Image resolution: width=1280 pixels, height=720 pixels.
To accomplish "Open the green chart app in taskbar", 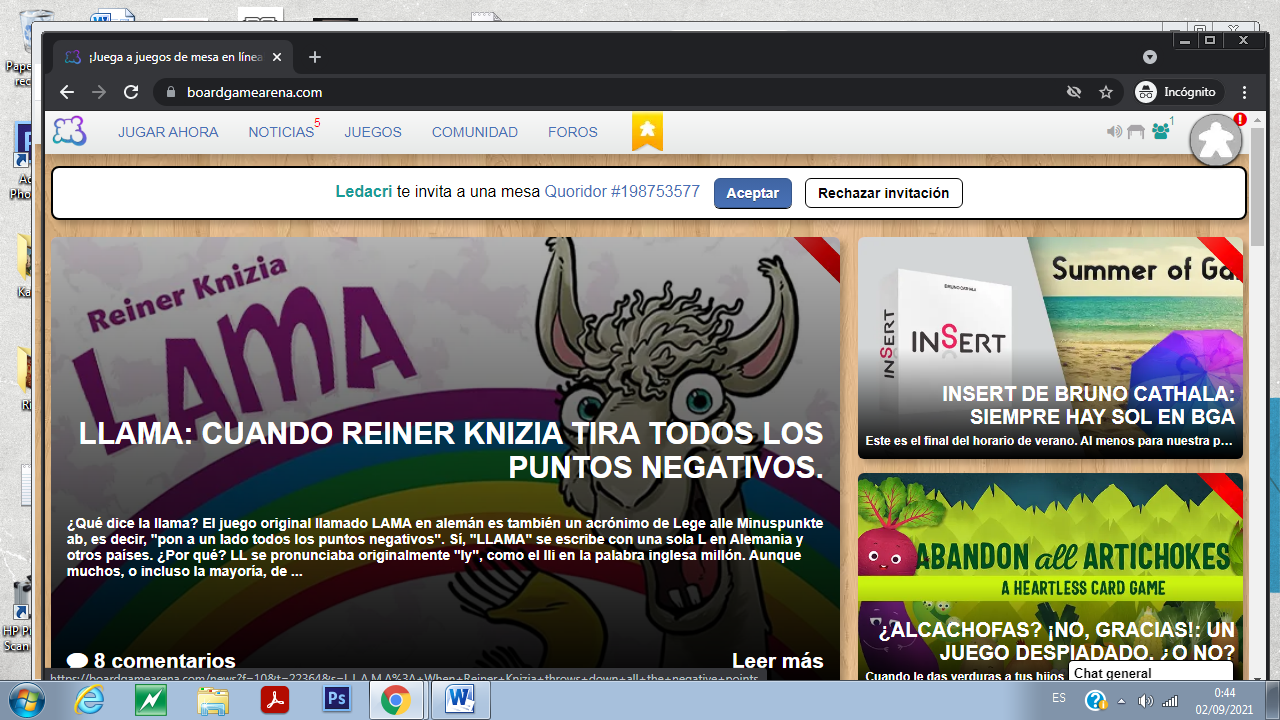I will [x=151, y=700].
